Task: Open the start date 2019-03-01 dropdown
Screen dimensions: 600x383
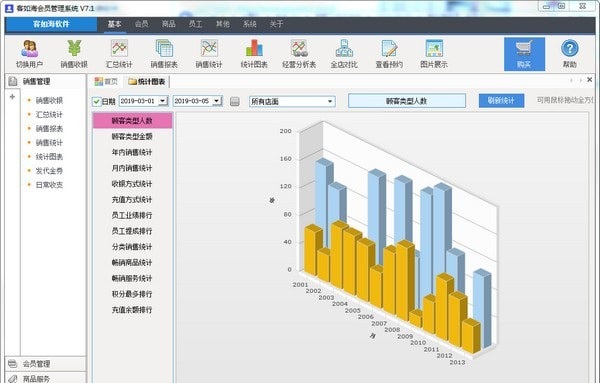Action: pyautogui.click(x=163, y=101)
